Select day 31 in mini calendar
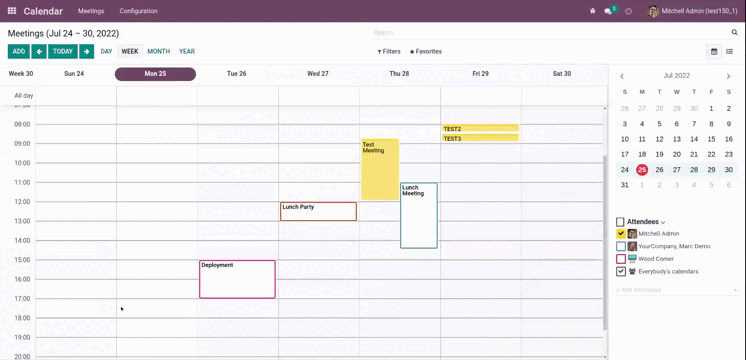The height and width of the screenshot is (360, 746). point(625,185)
